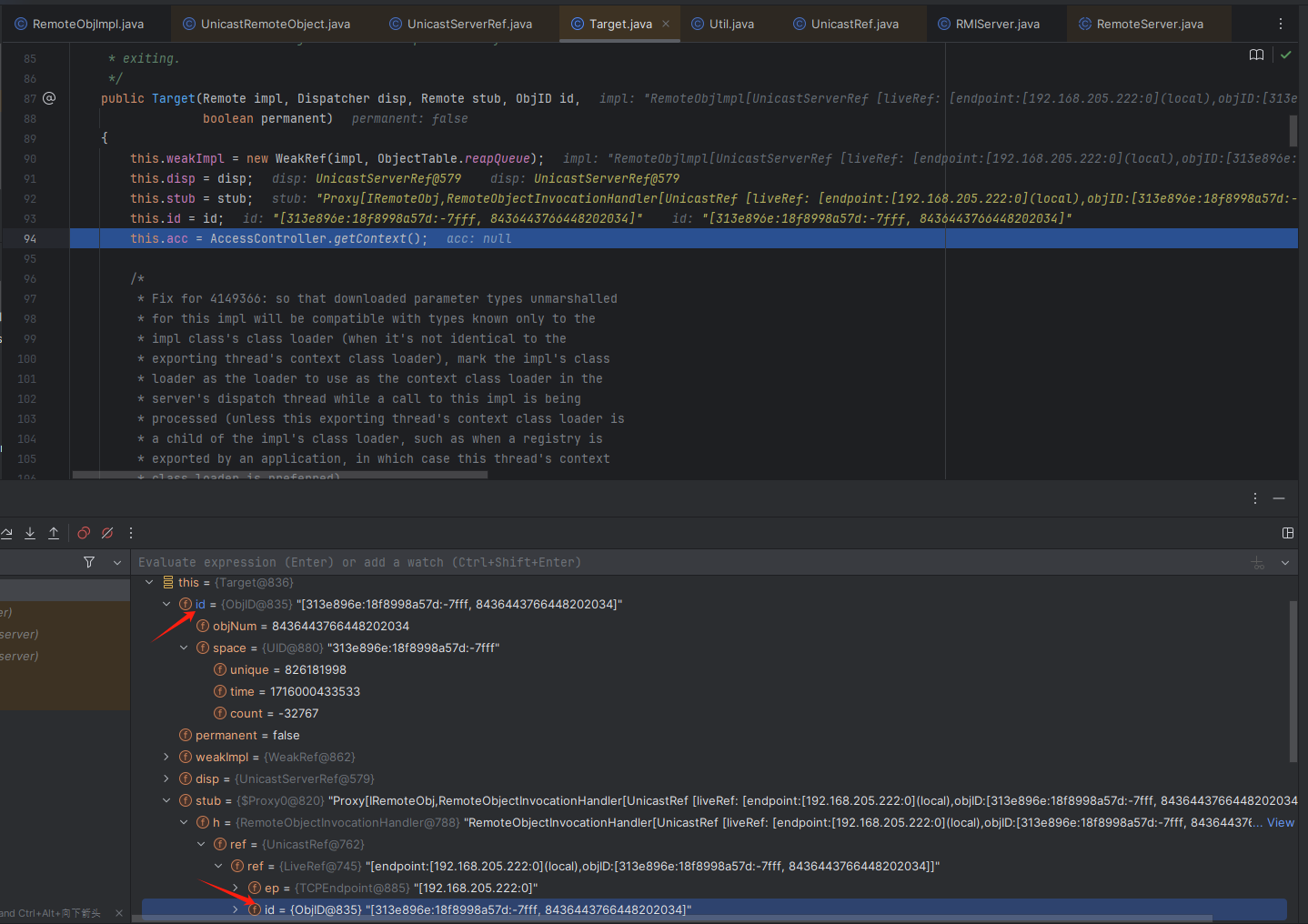Click the variables pane vertical scrollbar
The image size is (1308, 924).
click(1293, 682)
